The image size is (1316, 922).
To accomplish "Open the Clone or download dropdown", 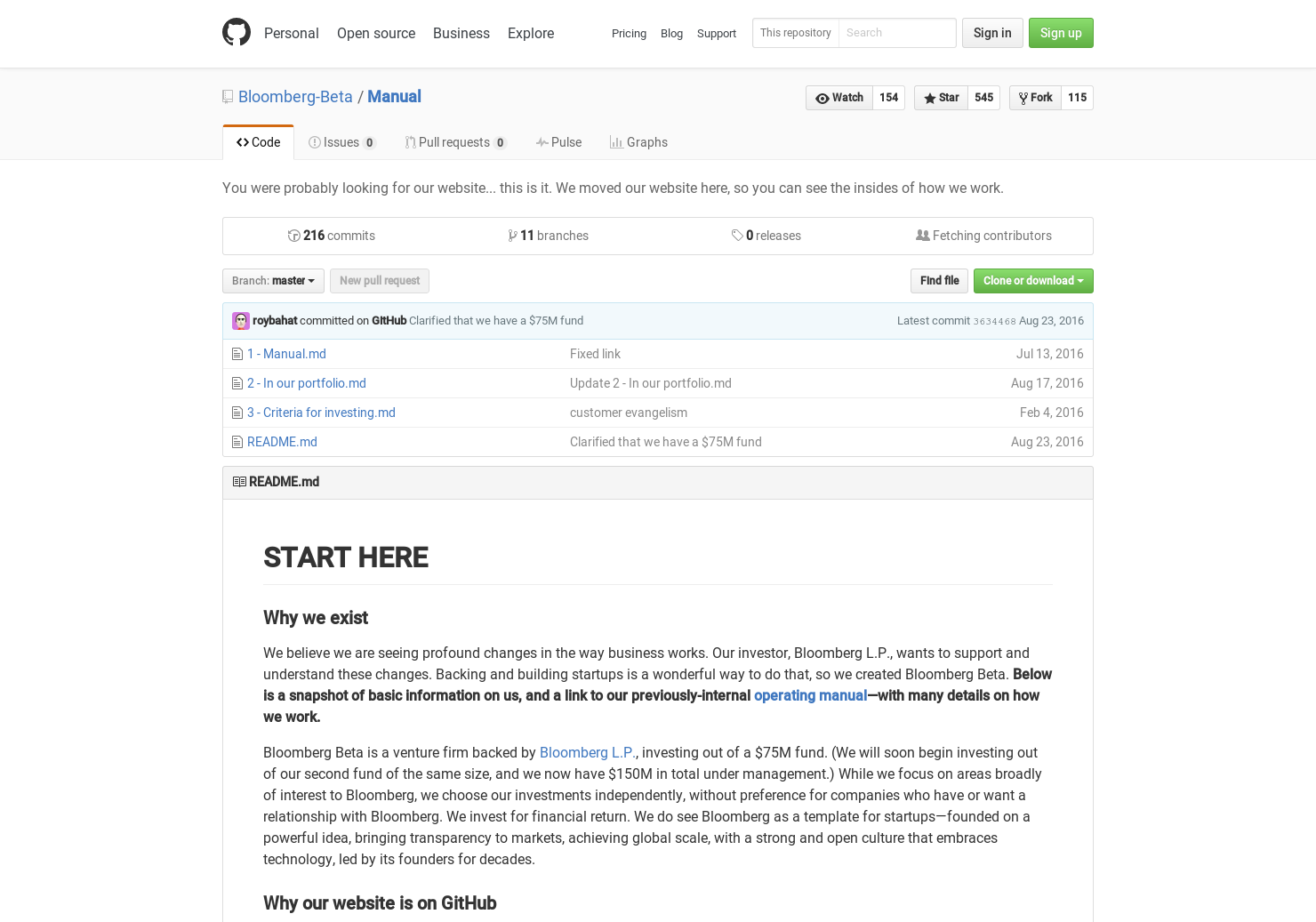I will tap(1033, 281).
